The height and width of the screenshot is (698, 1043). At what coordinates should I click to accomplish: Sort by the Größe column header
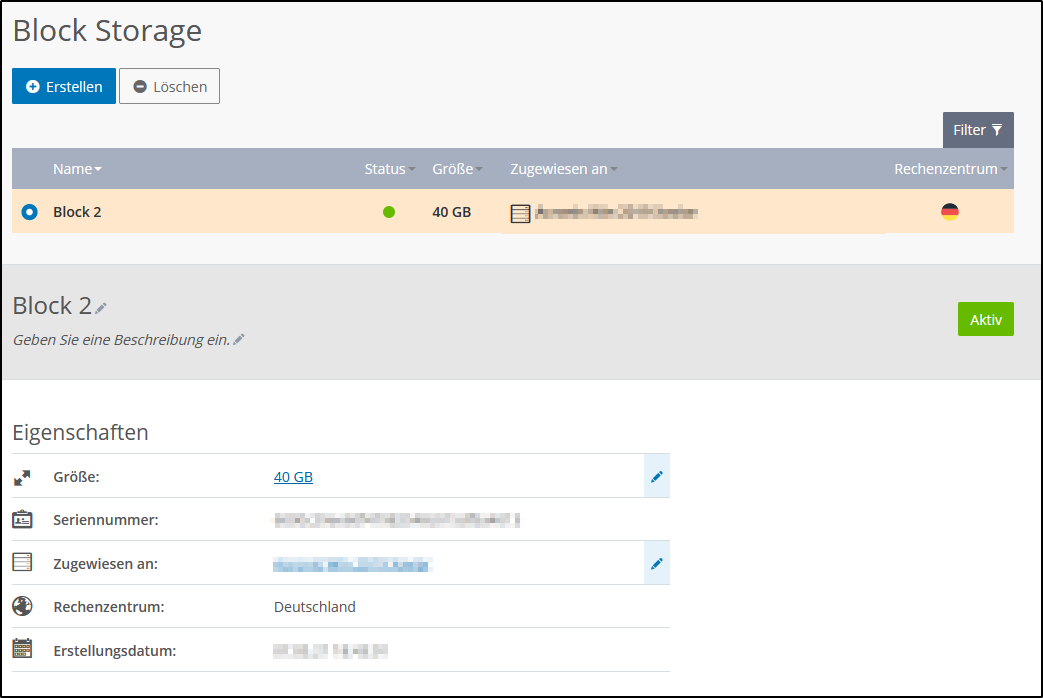(x=455, y=168)
